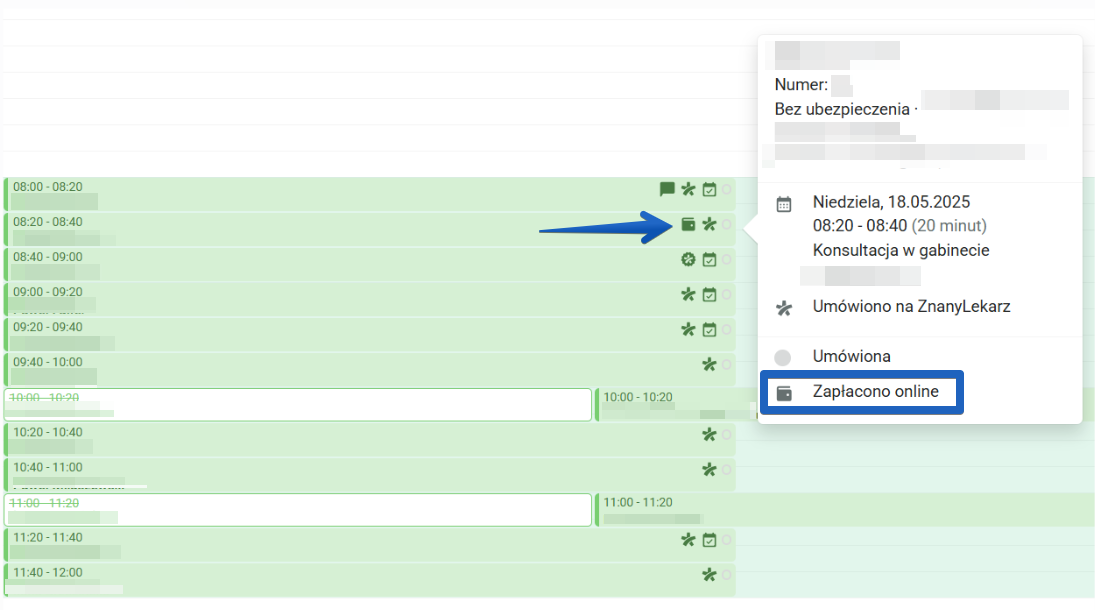Click the wallet icon next to Zapłacono online
1095x610 pixels.
point(784,393)
